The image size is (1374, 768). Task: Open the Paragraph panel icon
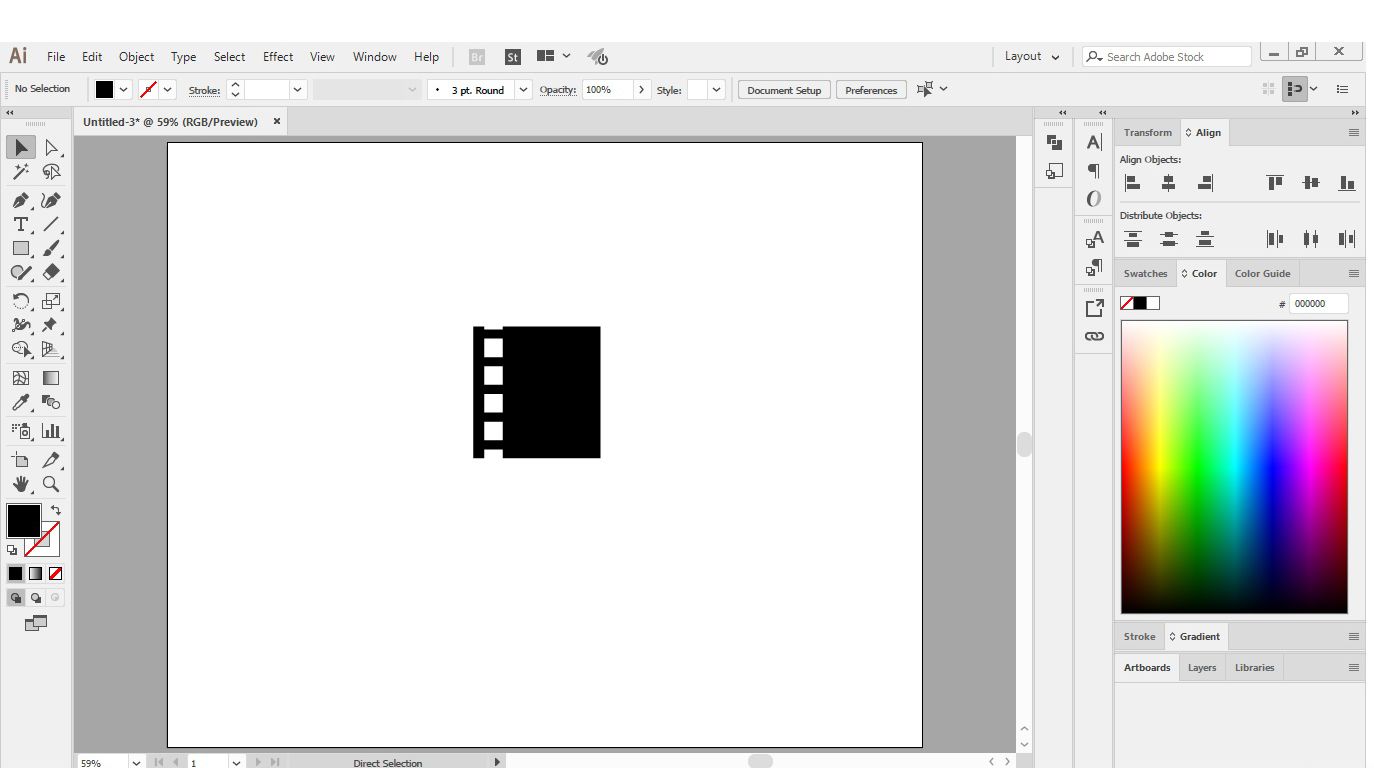point(1094,171)
